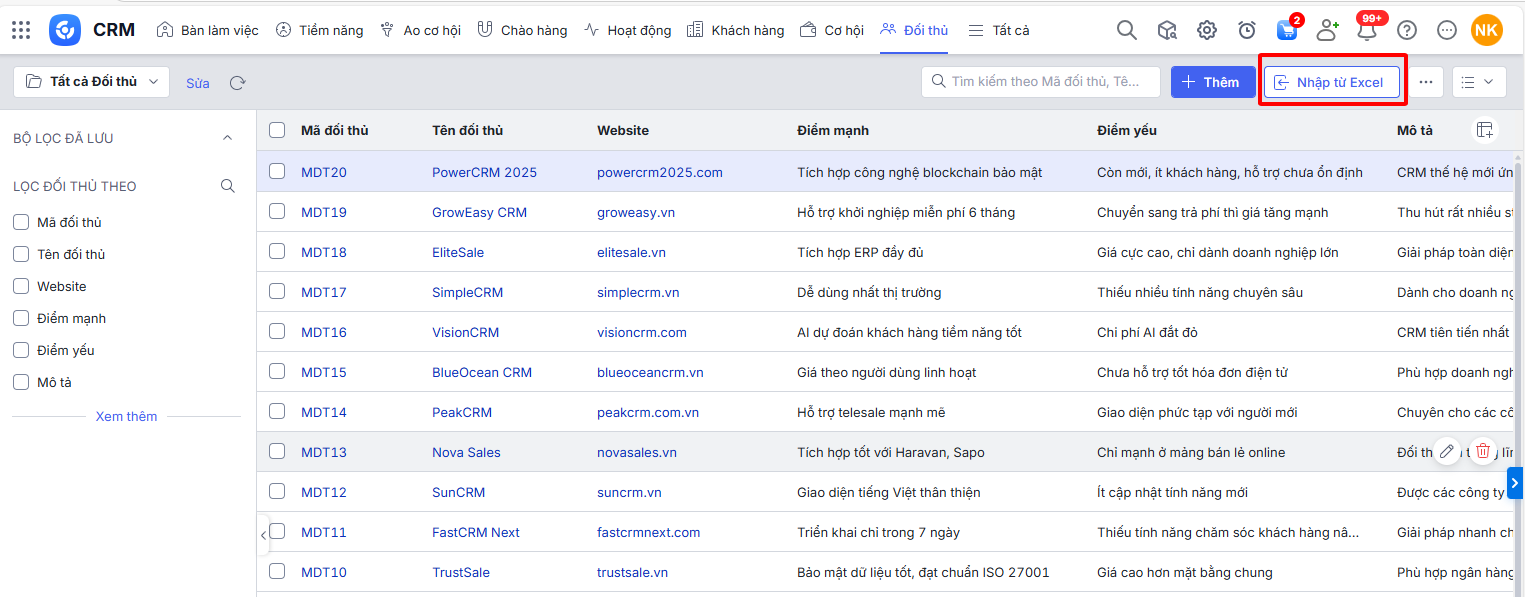Click the competitor search input field
This screenshot has width=1525, height=597.
1045,82
